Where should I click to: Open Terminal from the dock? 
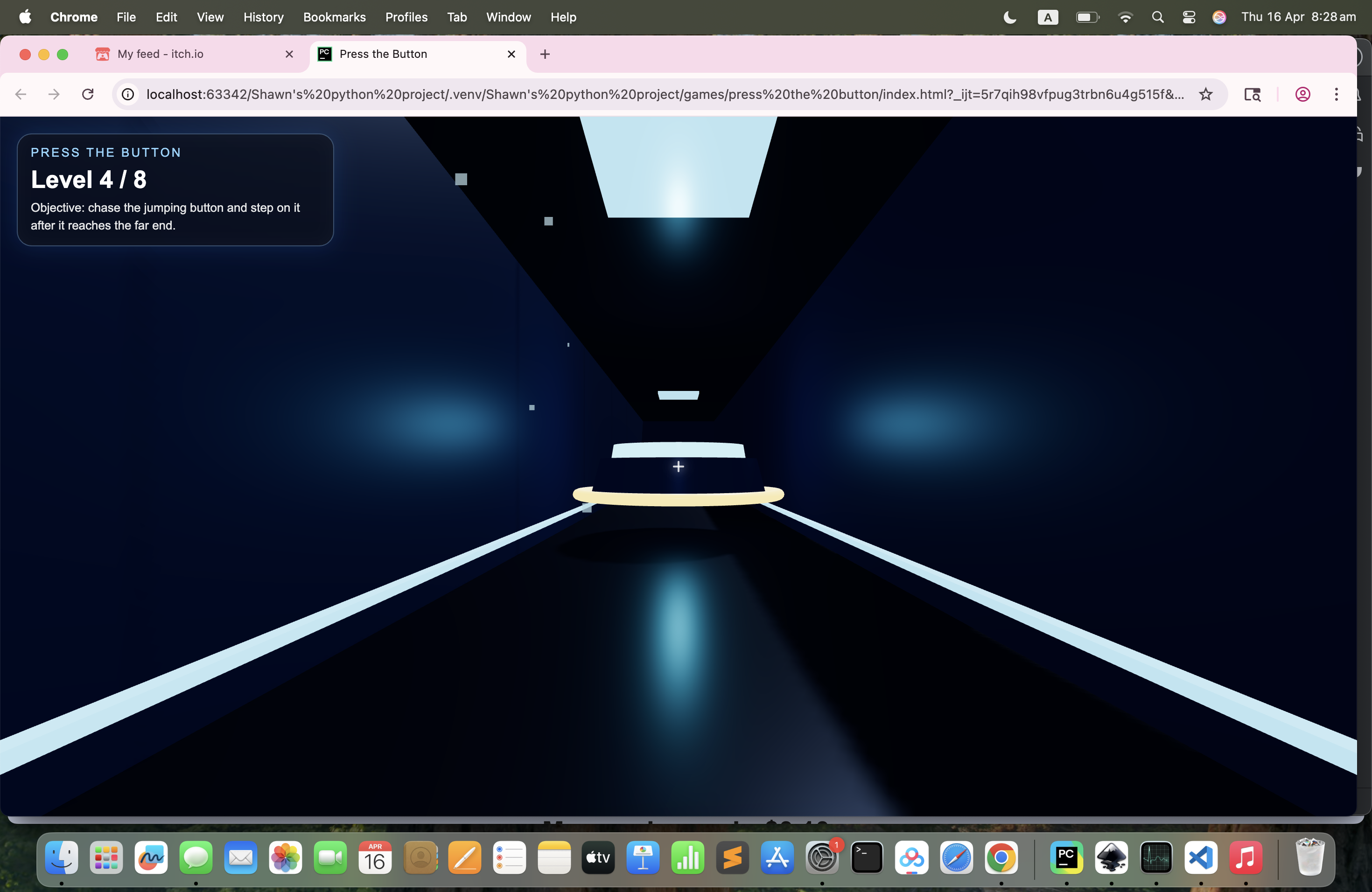pyautogui.click(x=867, y=857)
